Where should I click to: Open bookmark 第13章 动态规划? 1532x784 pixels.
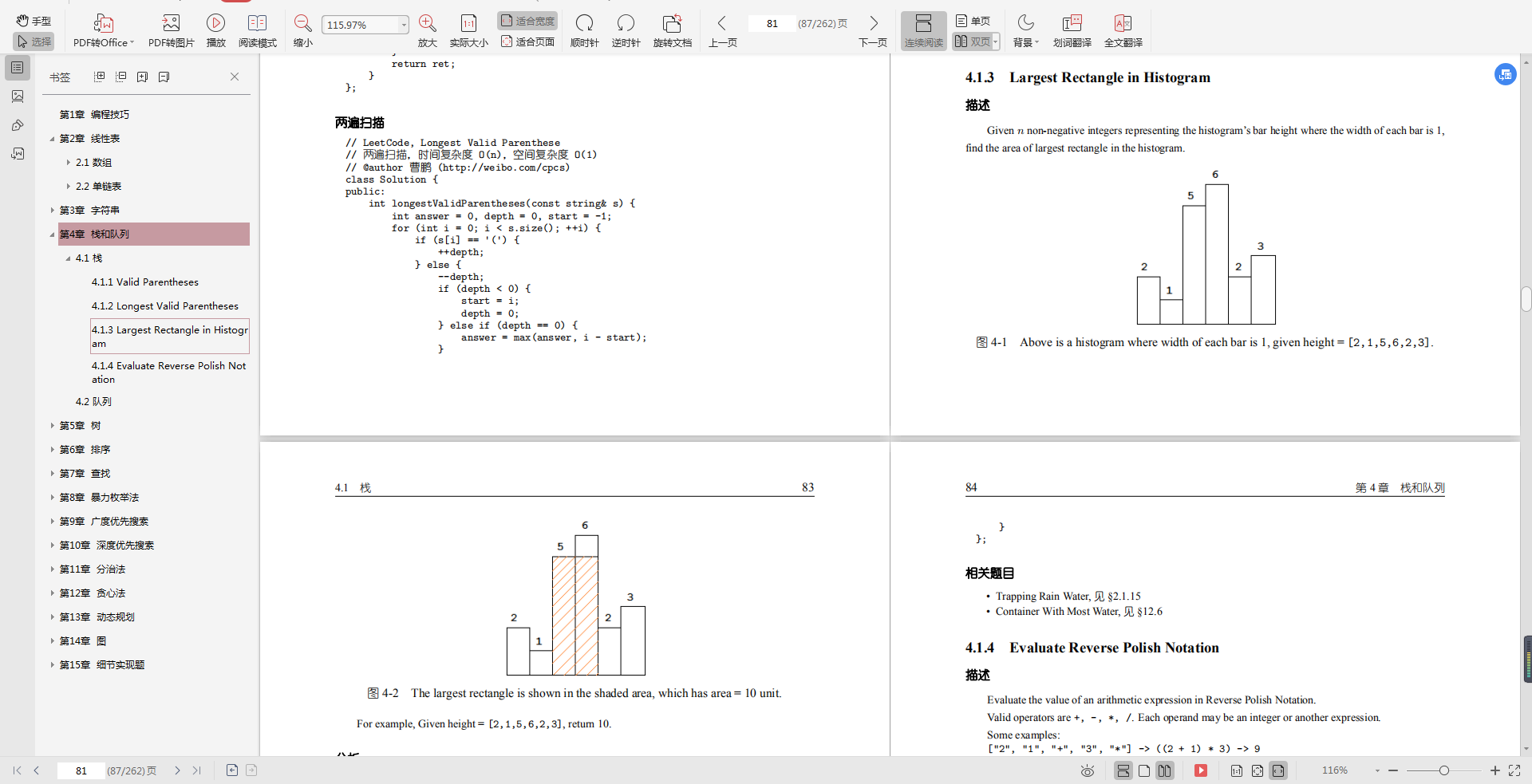point(97,617)
